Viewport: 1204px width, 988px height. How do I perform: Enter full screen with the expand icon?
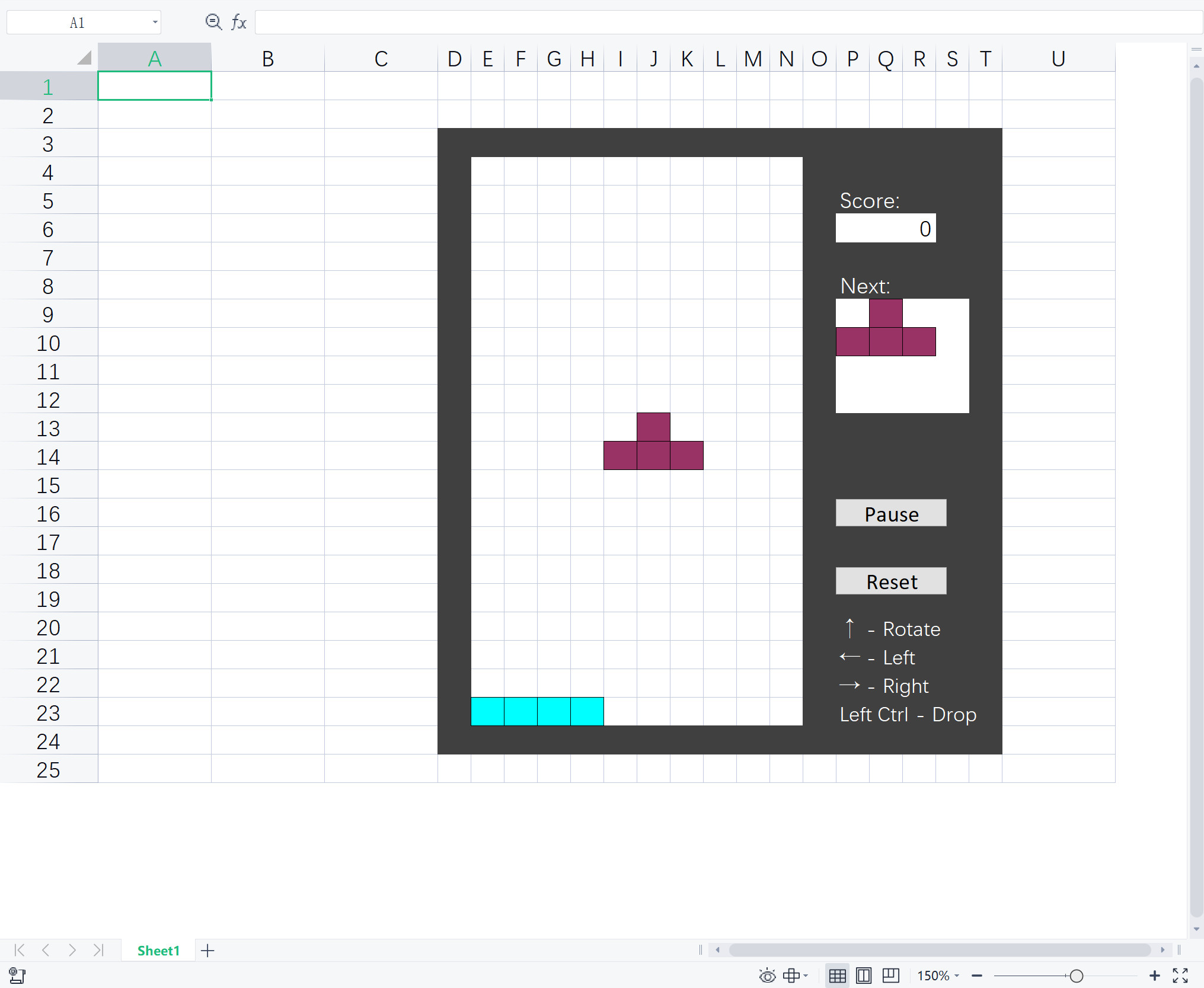[1180, 975]
